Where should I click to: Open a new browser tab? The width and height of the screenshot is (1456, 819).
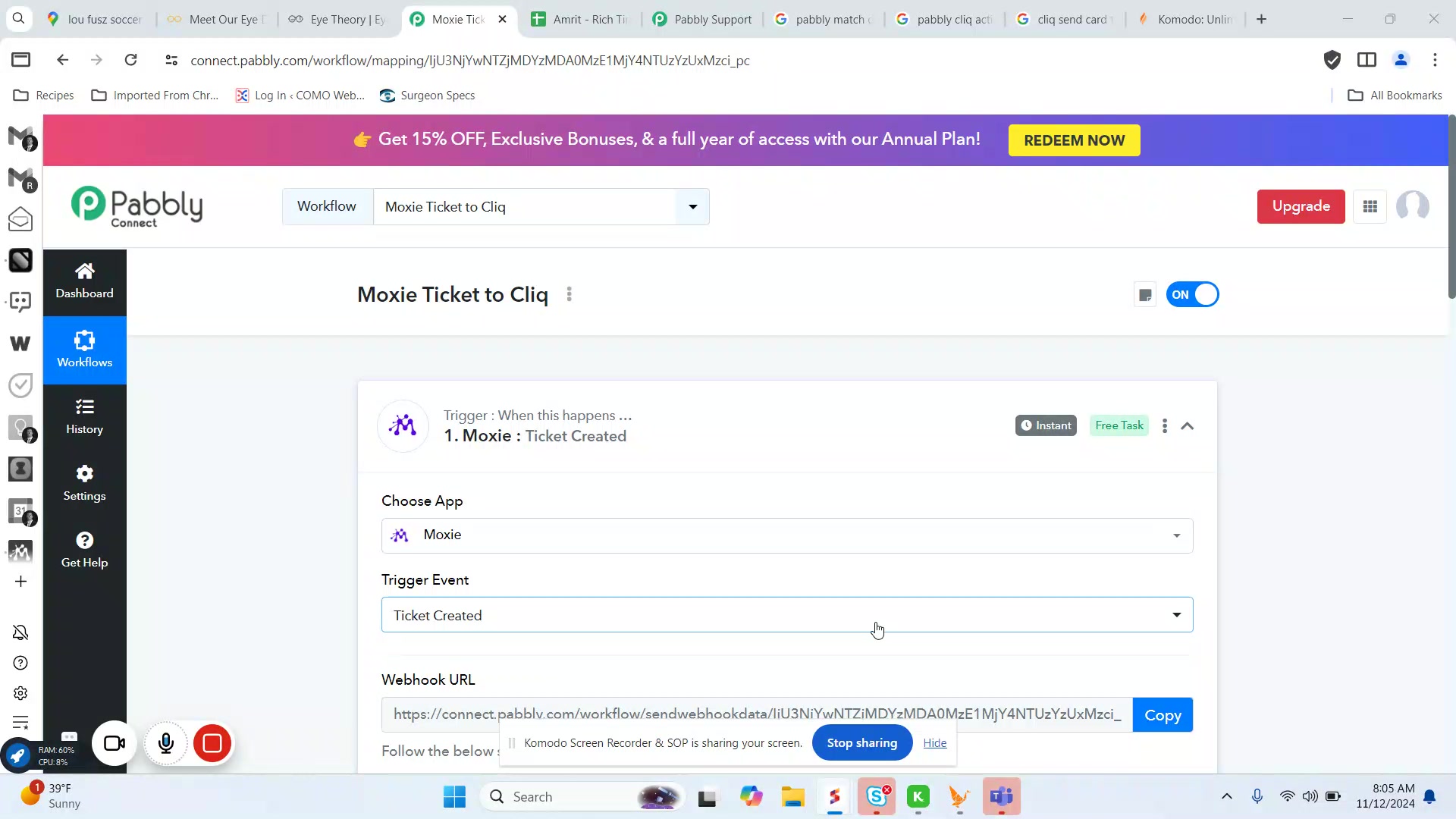(x=1262, y=19)
